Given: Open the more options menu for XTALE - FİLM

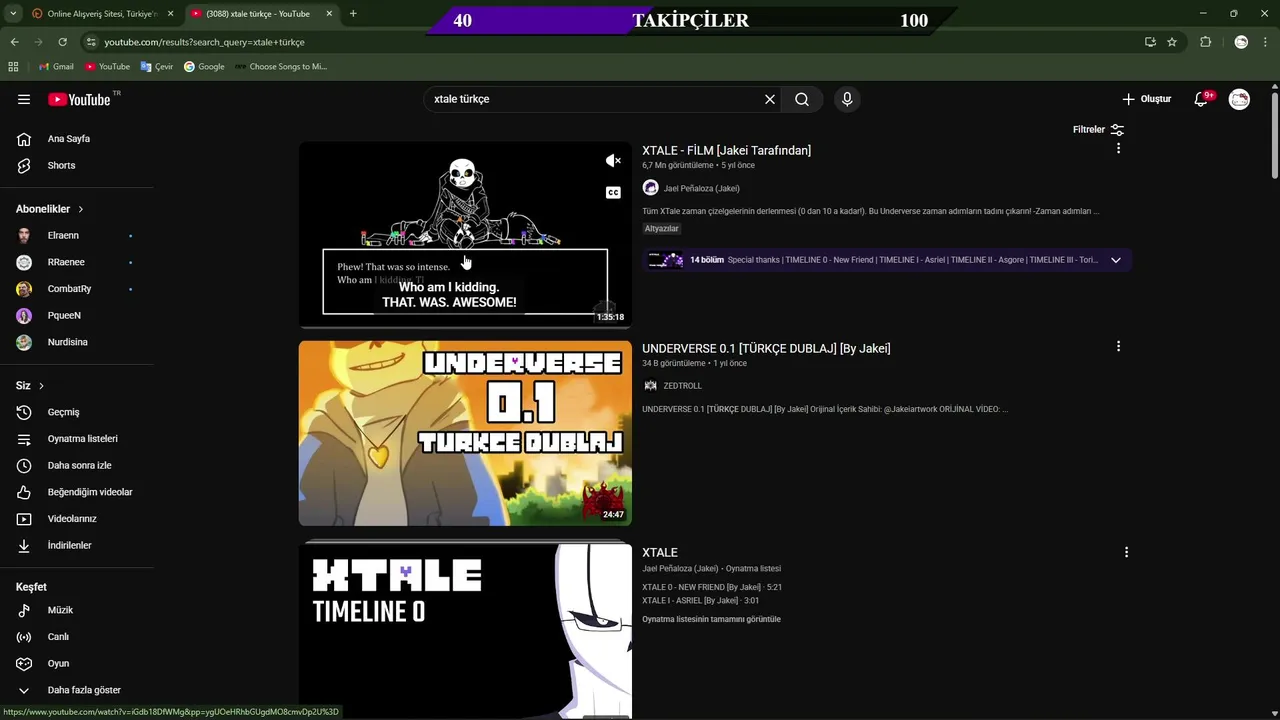Looking at the screenshot, I should pos(1118,148).
